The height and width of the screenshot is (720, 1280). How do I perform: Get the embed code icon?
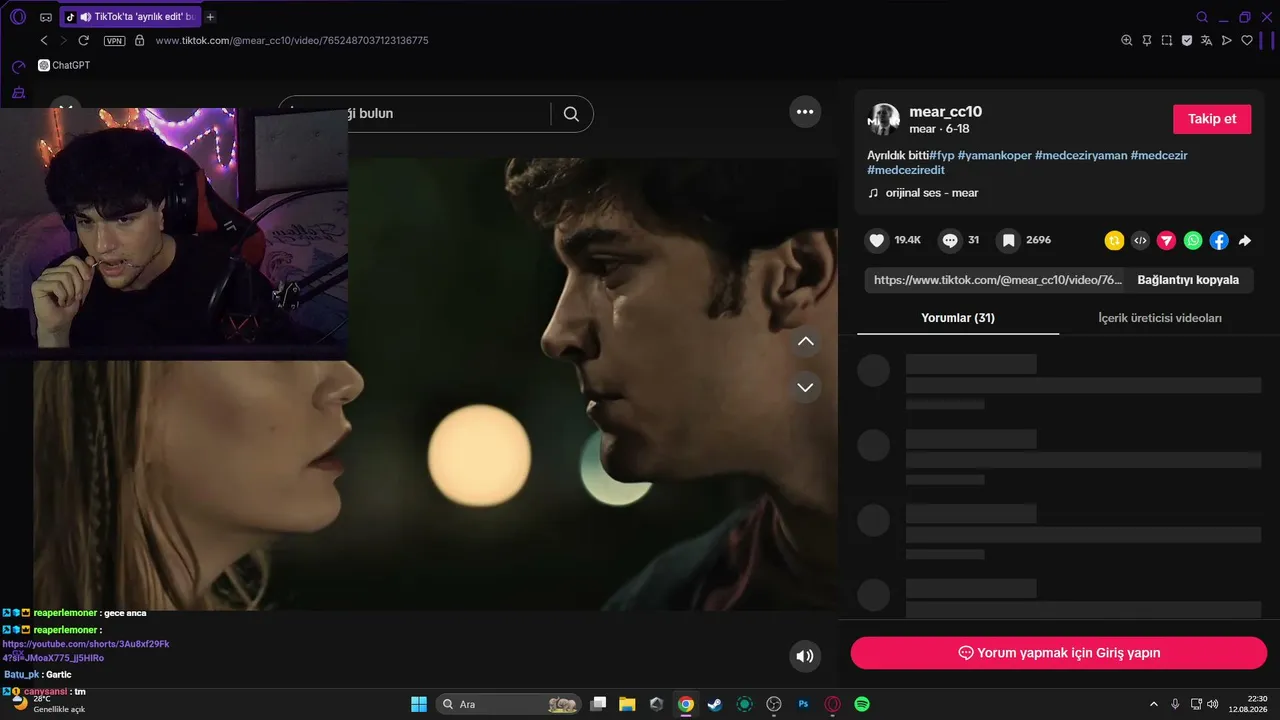pos(1140,241)
